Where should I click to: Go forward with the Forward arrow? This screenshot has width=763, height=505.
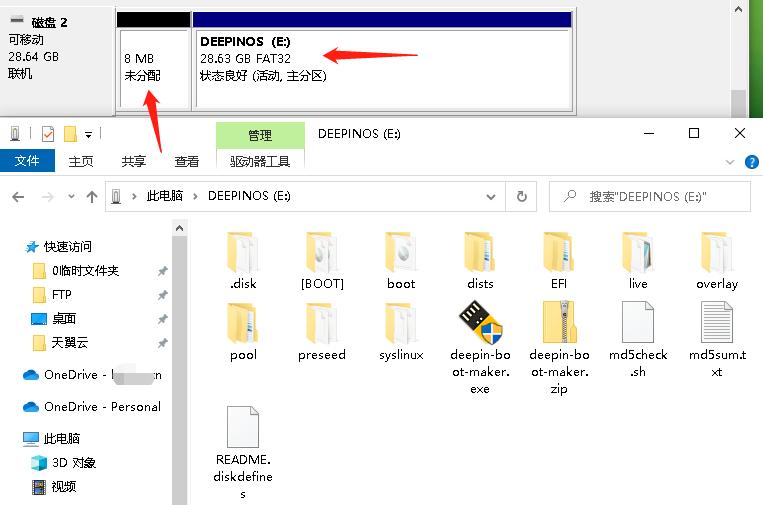tap(48, 197)
